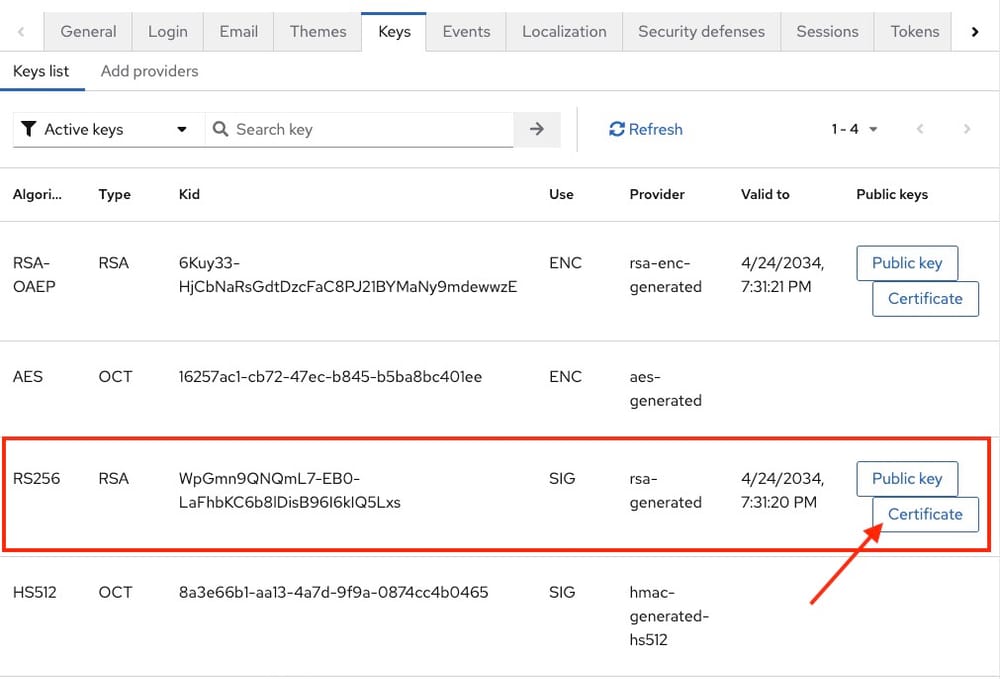The image size is (1000, 679).
Task: Click the Public keys column header
Action: coord(892,194)
